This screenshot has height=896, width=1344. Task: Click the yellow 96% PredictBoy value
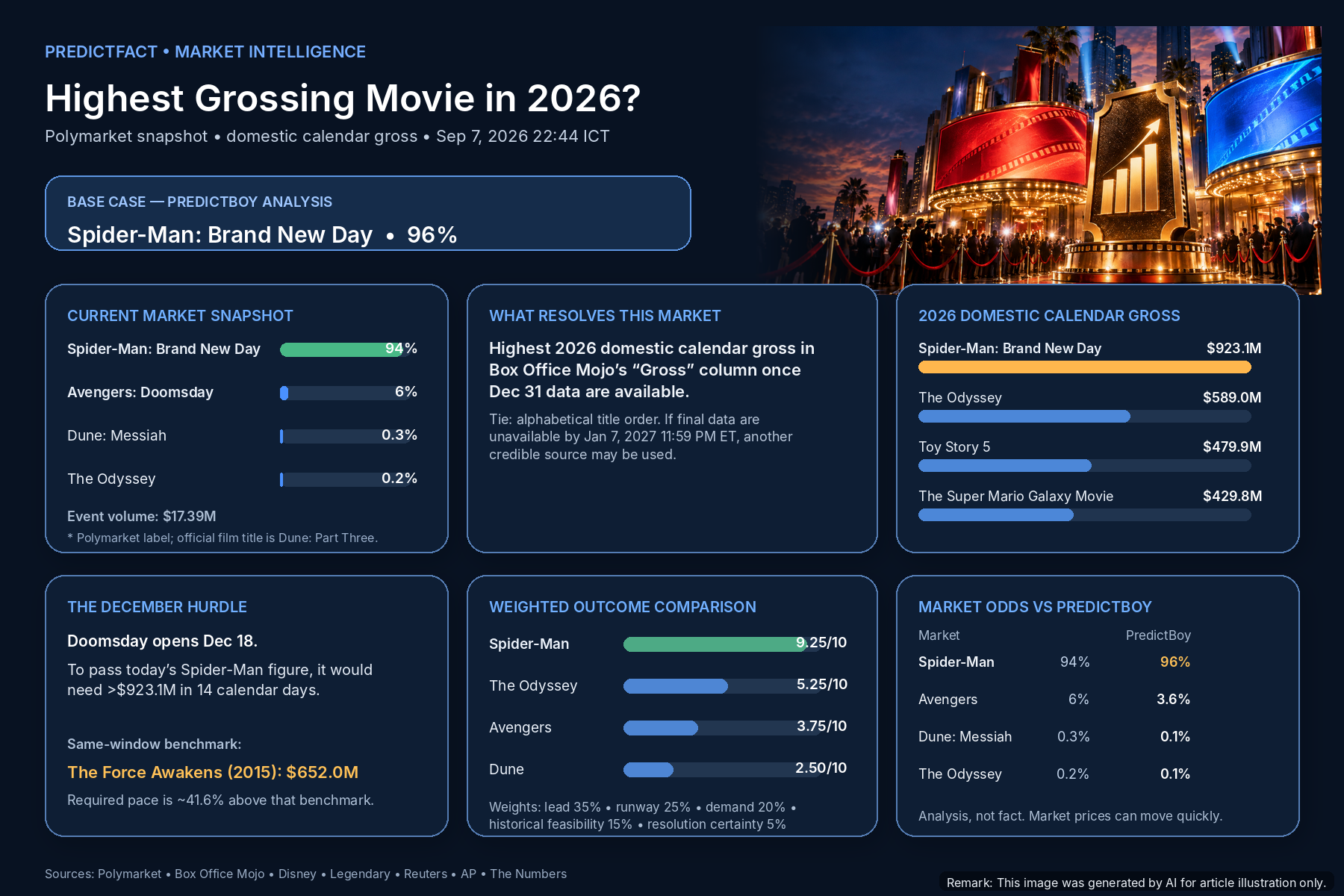coord(1175,662)
